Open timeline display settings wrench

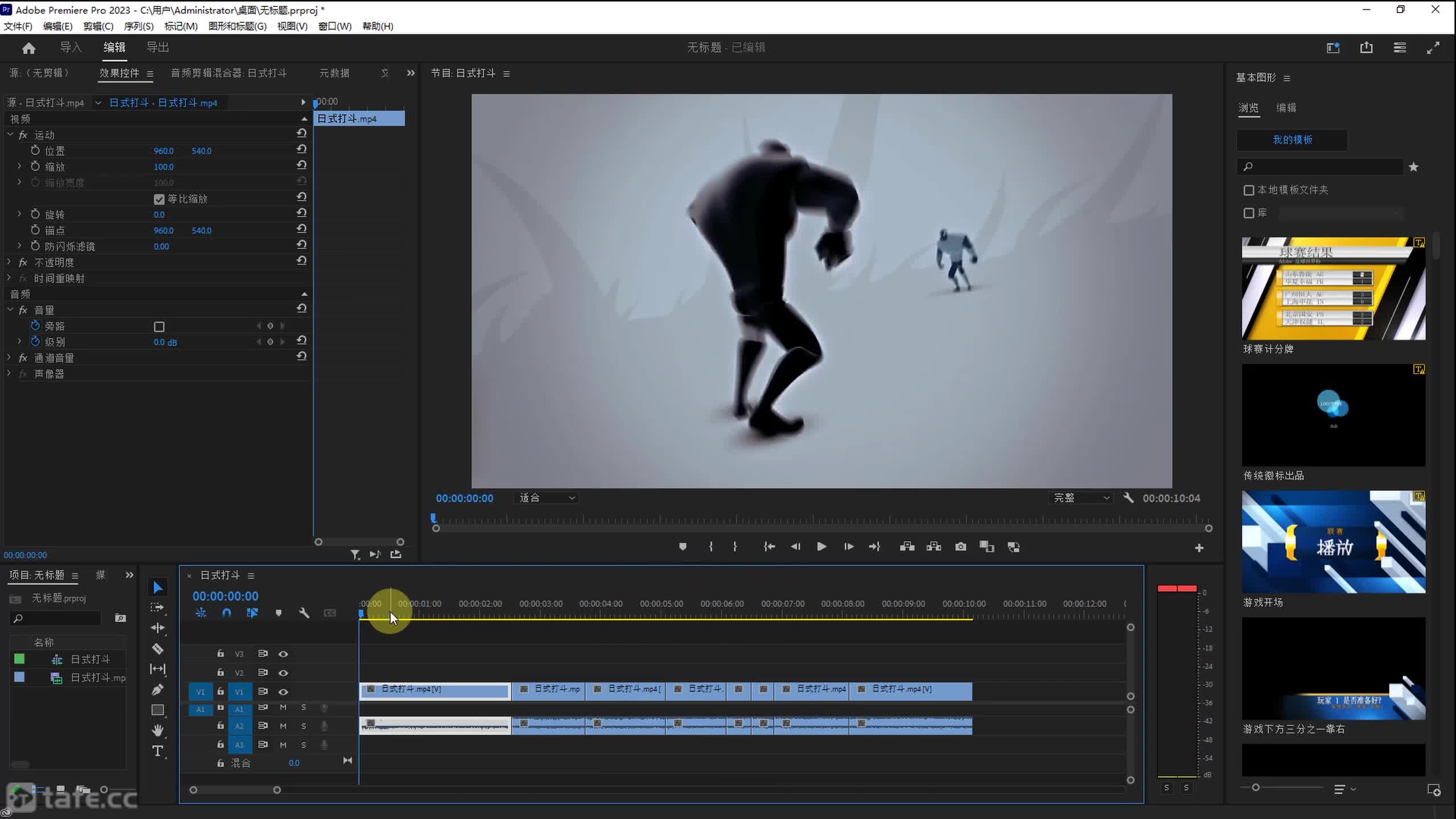pos(304,613)
